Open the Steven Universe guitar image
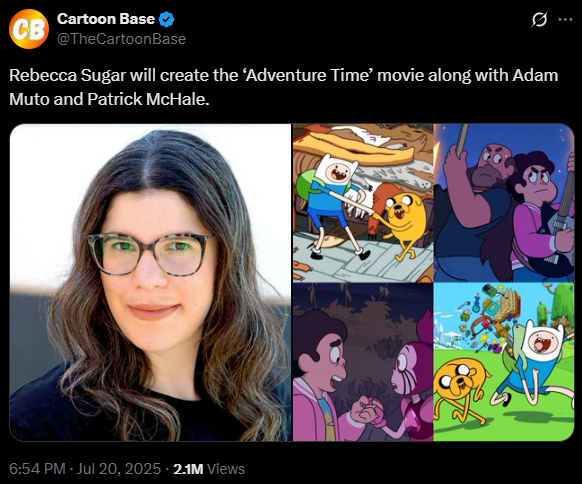 click(504, 203)
